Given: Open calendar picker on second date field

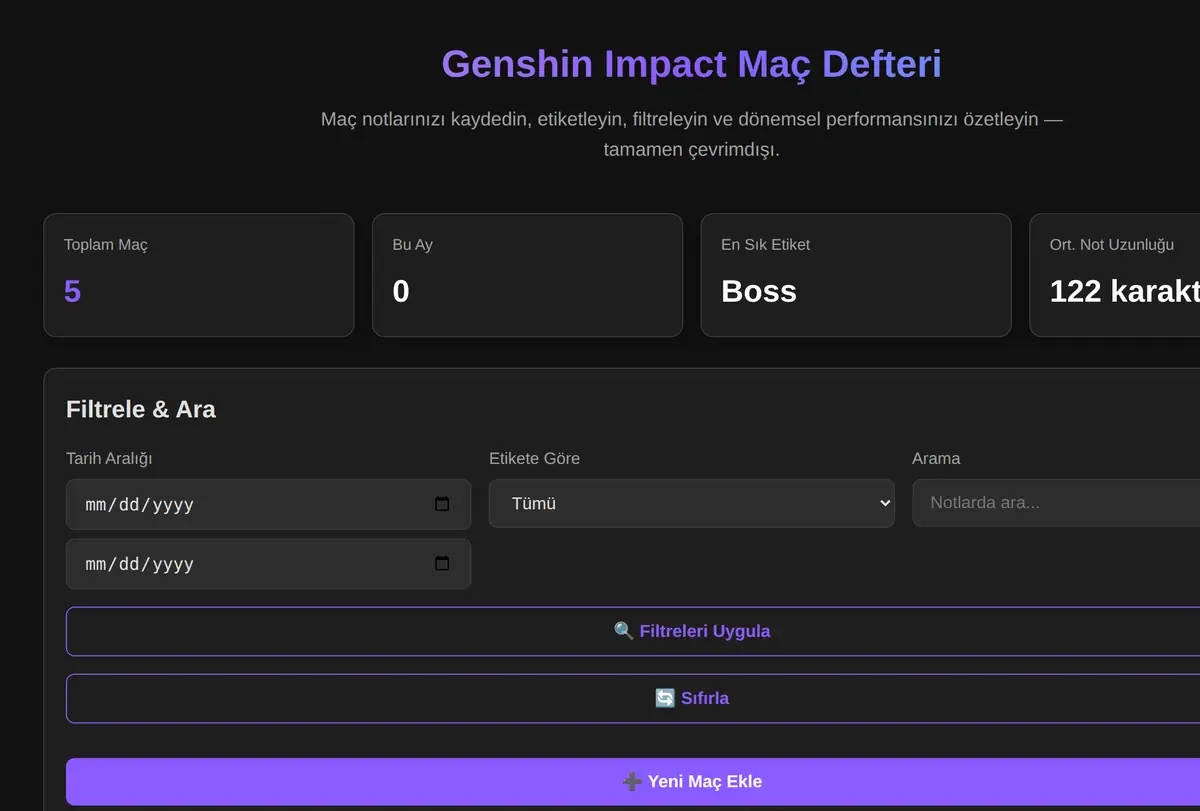Looking at the screenshot, I should tap(442, 564).
